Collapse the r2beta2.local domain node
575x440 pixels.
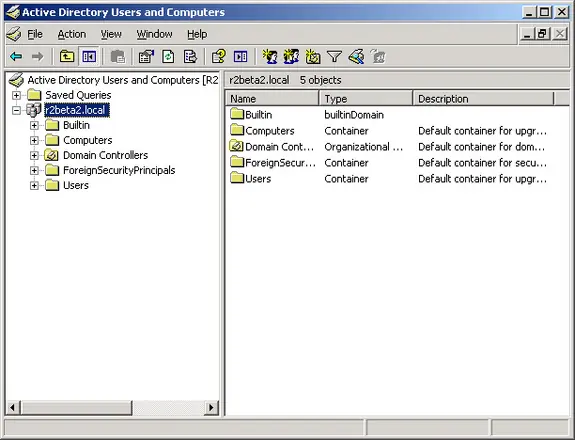[x=16, y=110]
